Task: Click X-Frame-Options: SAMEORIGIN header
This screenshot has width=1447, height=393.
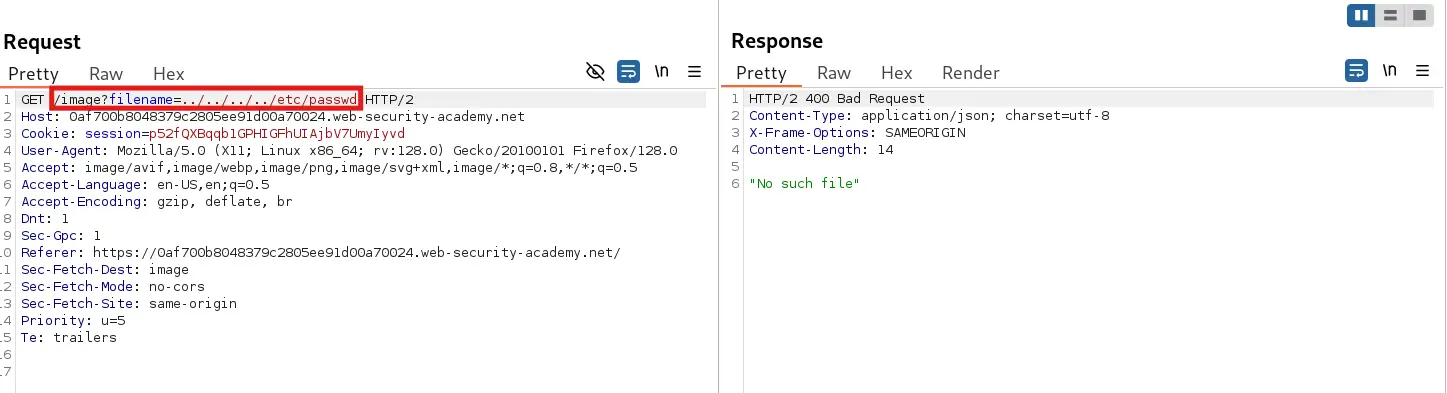Action: point(857,132)
